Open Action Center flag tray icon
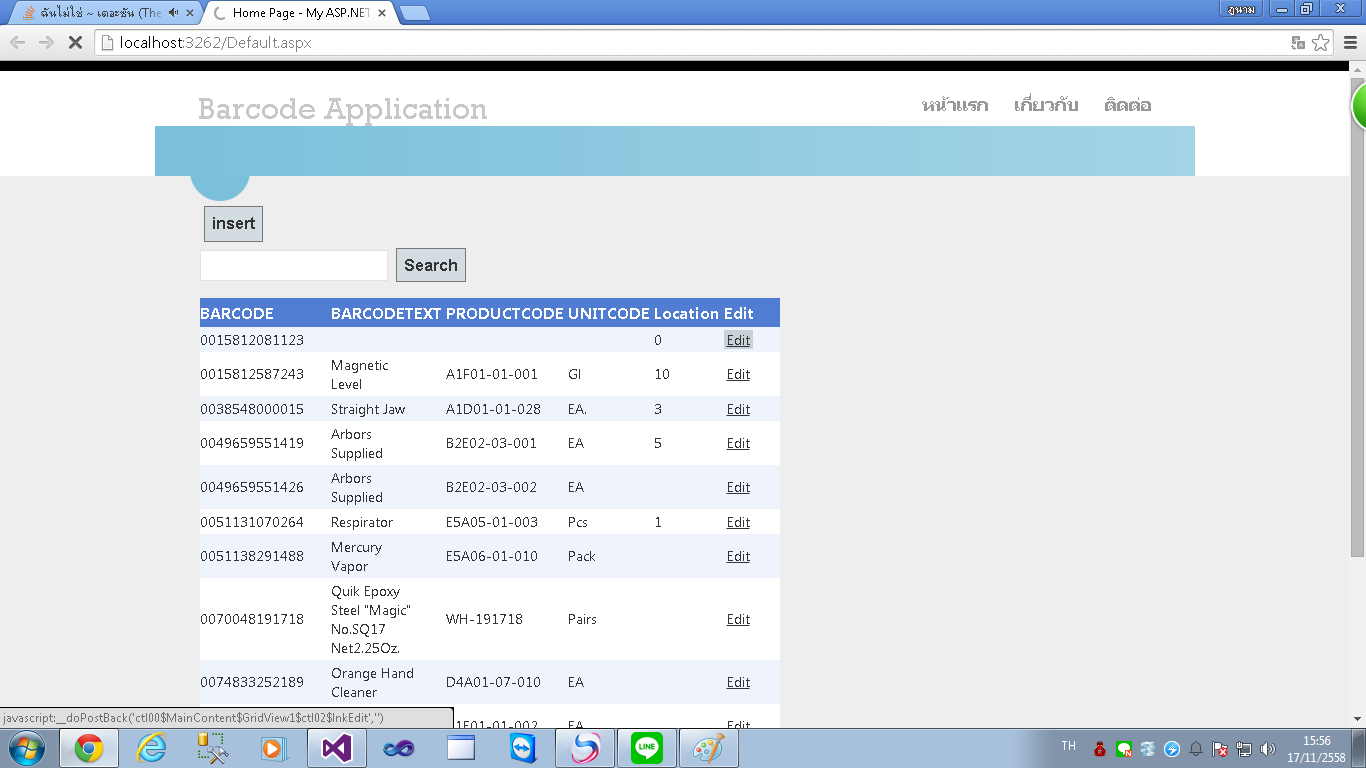 1220,749
